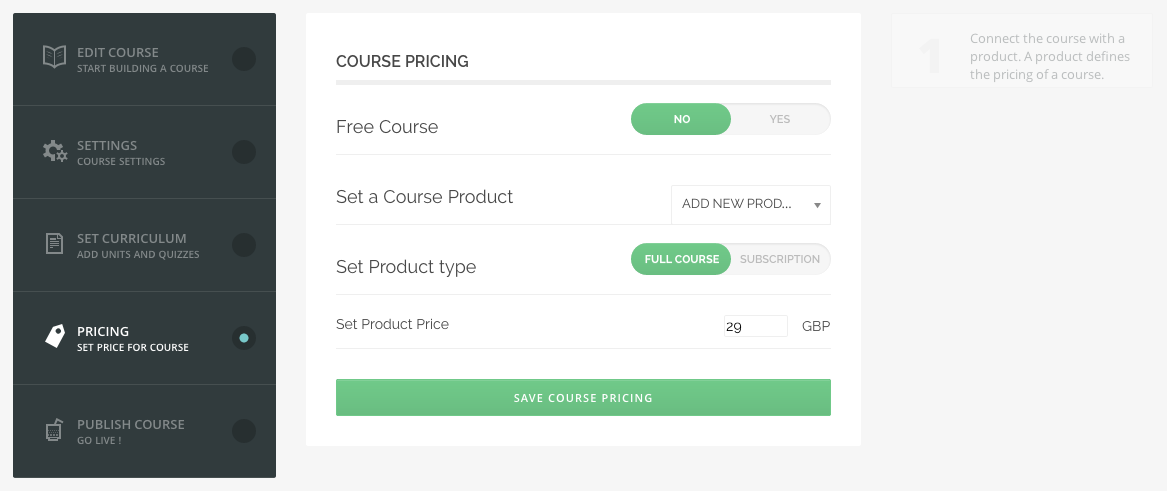Click the Set Curriculum document icon
The image size is (1167, 491).
54,244
